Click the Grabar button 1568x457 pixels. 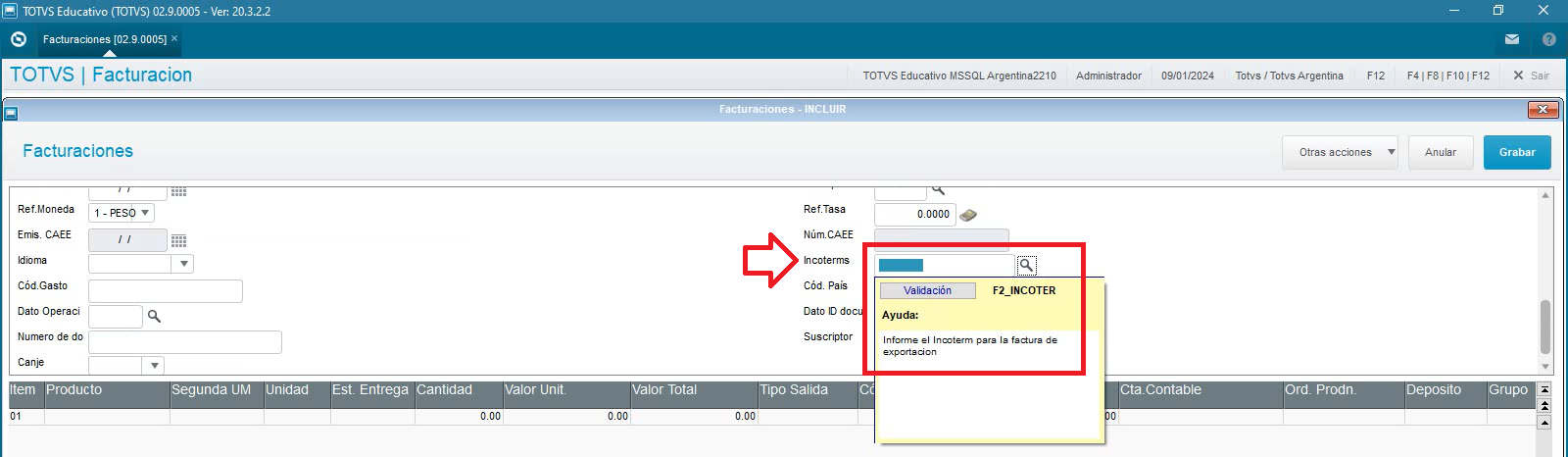pos(1517,152)
